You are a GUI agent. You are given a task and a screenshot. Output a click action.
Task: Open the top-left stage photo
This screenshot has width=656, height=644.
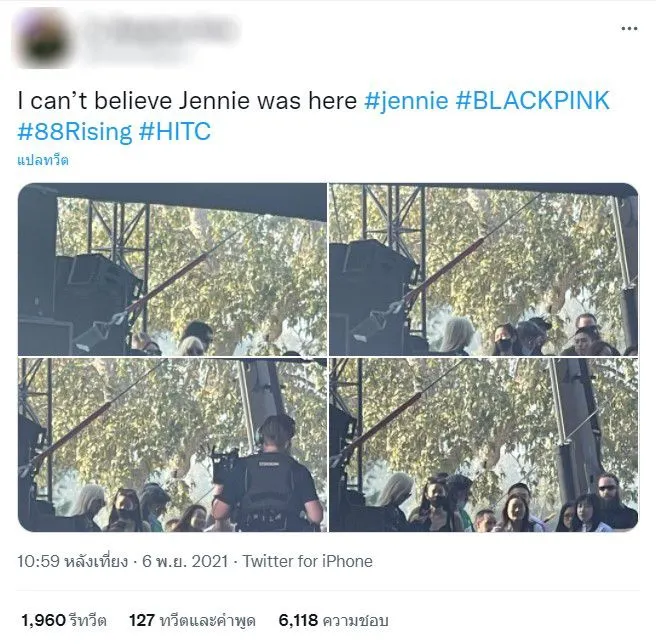click(172, 269)
